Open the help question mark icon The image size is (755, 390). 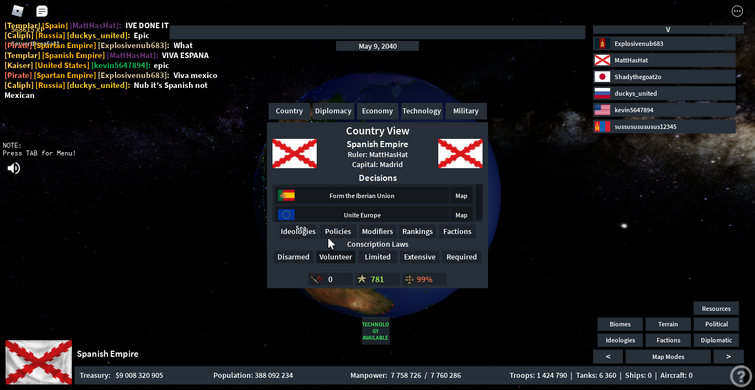point(739,376)
